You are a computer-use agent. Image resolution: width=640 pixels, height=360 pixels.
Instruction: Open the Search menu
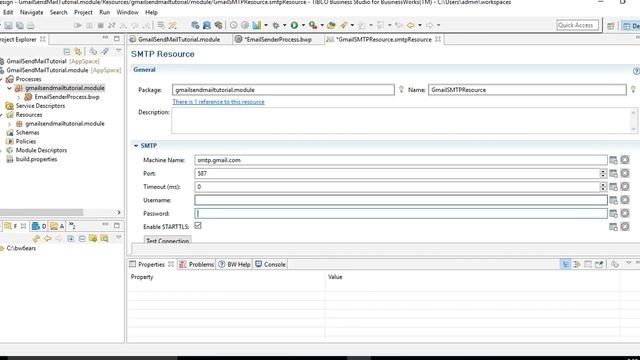coord(59,12)
